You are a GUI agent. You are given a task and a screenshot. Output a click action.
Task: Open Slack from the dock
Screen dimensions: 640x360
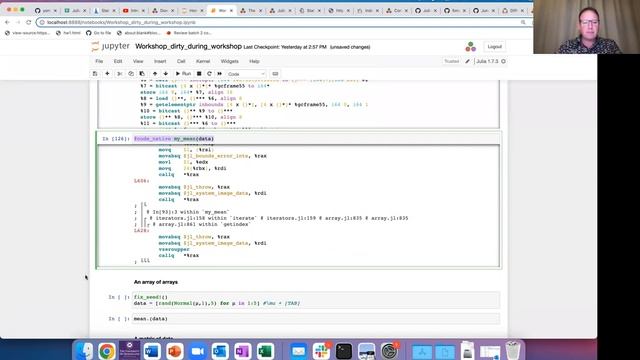[321, 351]
